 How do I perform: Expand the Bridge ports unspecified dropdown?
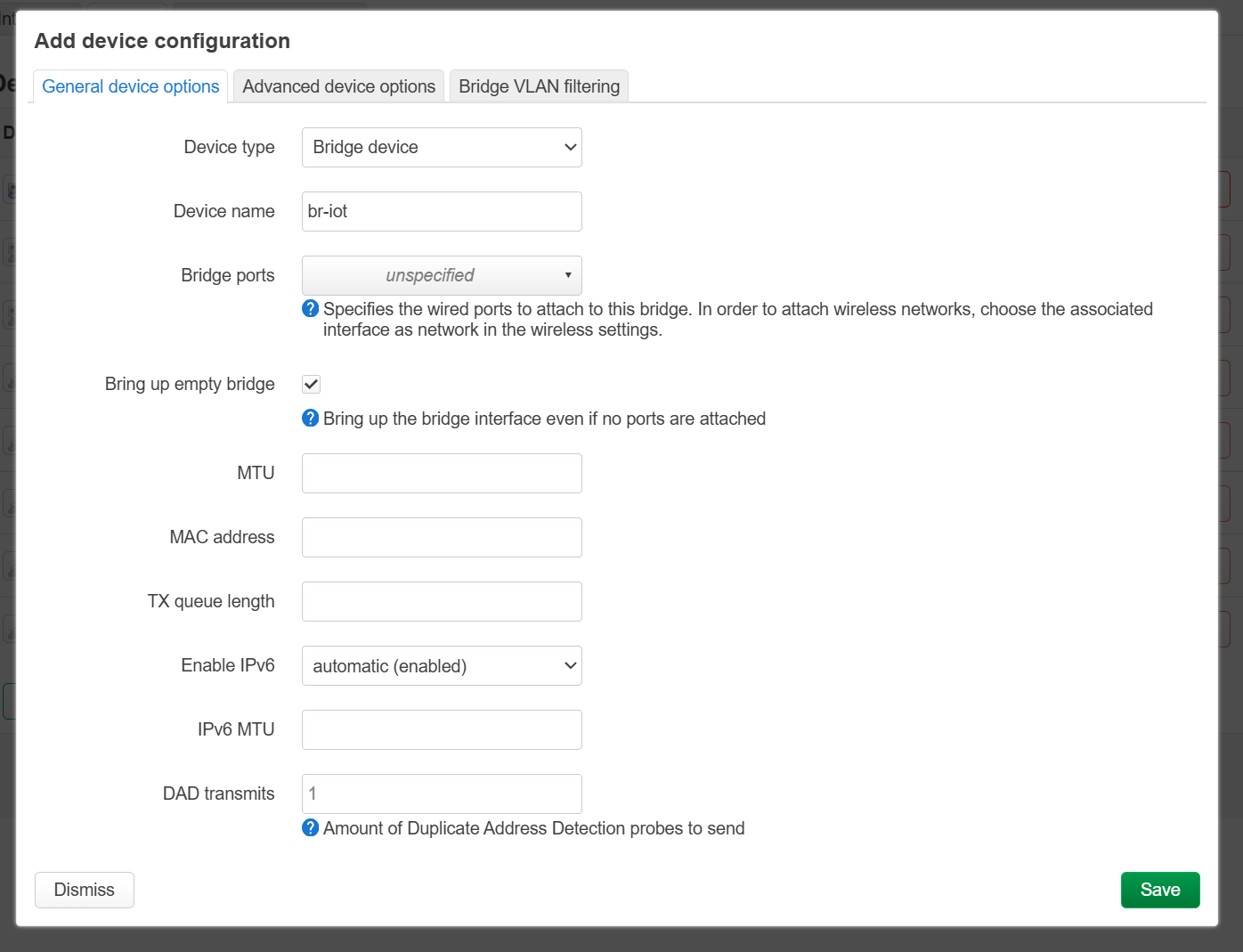click(442, 276)
